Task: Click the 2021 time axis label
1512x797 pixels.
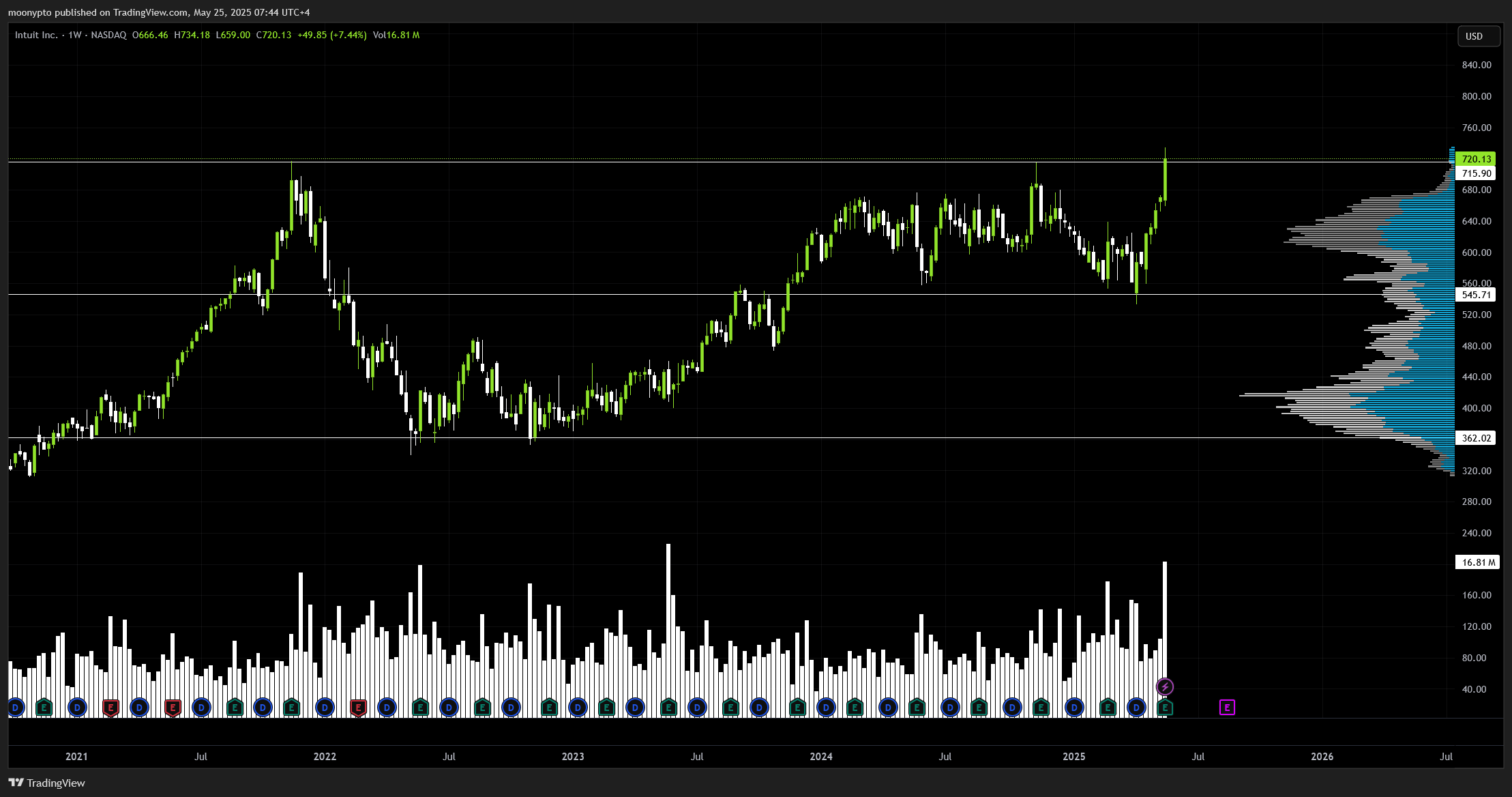Action: tap(76, 756)
